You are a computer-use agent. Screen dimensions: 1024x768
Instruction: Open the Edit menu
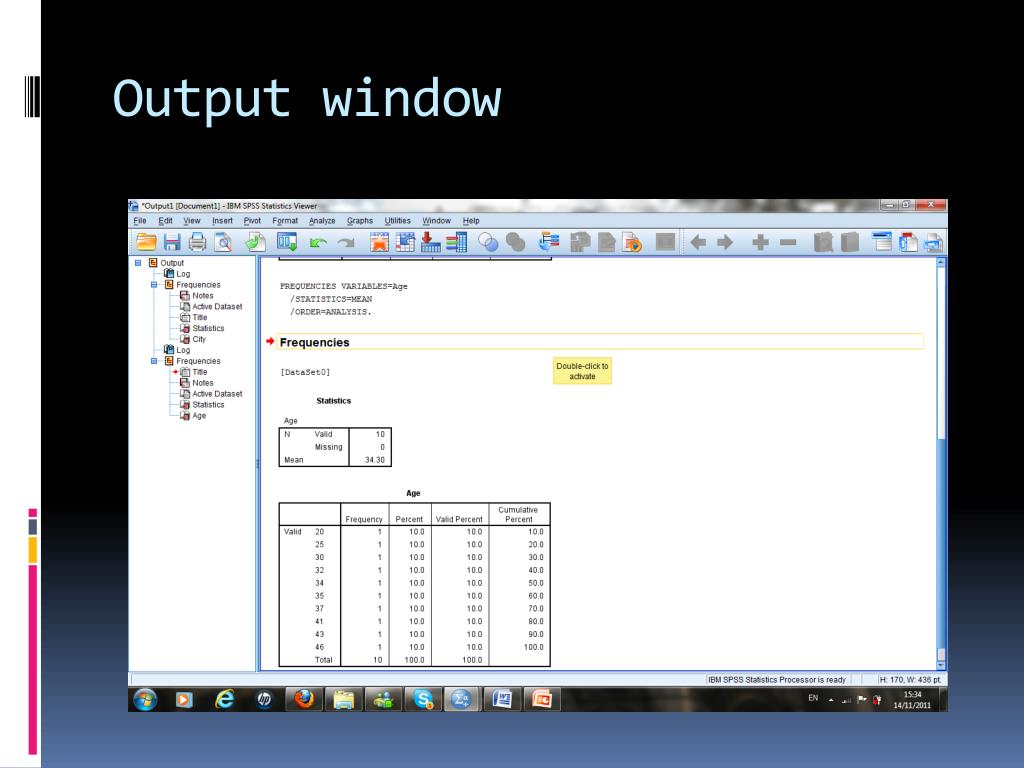click(165, 221)
